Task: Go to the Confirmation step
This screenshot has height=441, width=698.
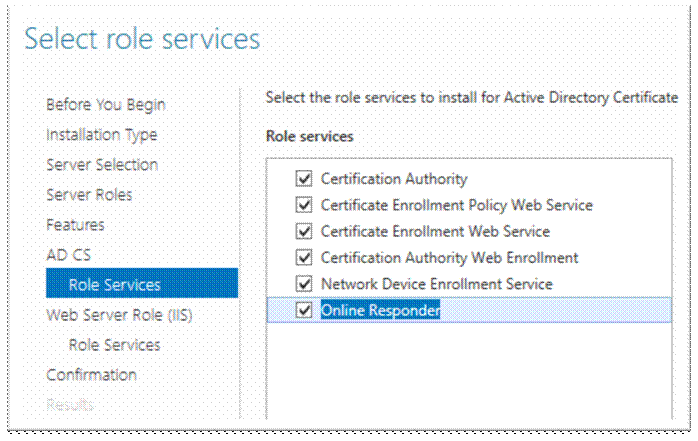Action: tap(91, 375)
